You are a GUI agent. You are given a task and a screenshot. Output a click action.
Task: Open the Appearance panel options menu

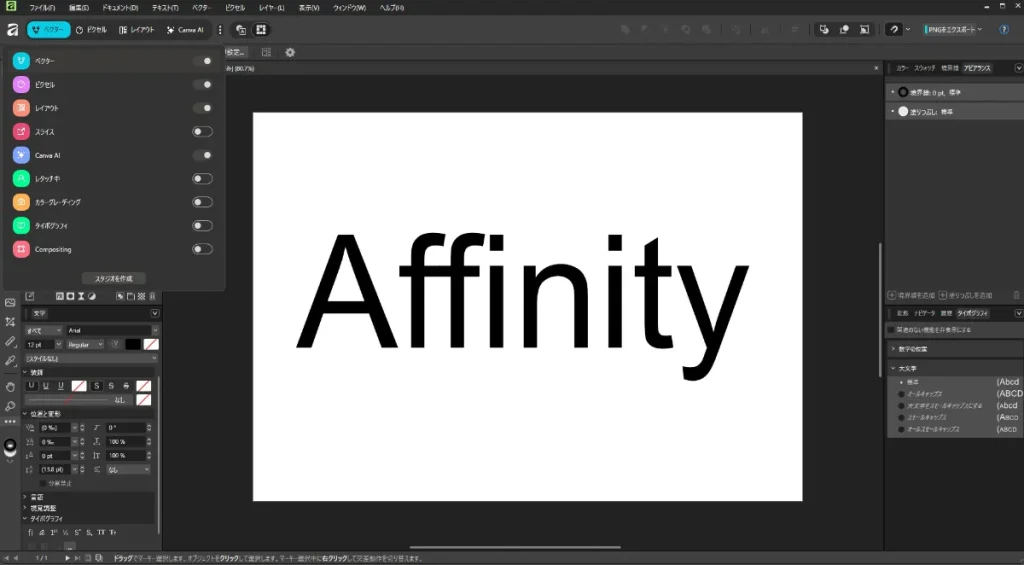click(1018, 68)
